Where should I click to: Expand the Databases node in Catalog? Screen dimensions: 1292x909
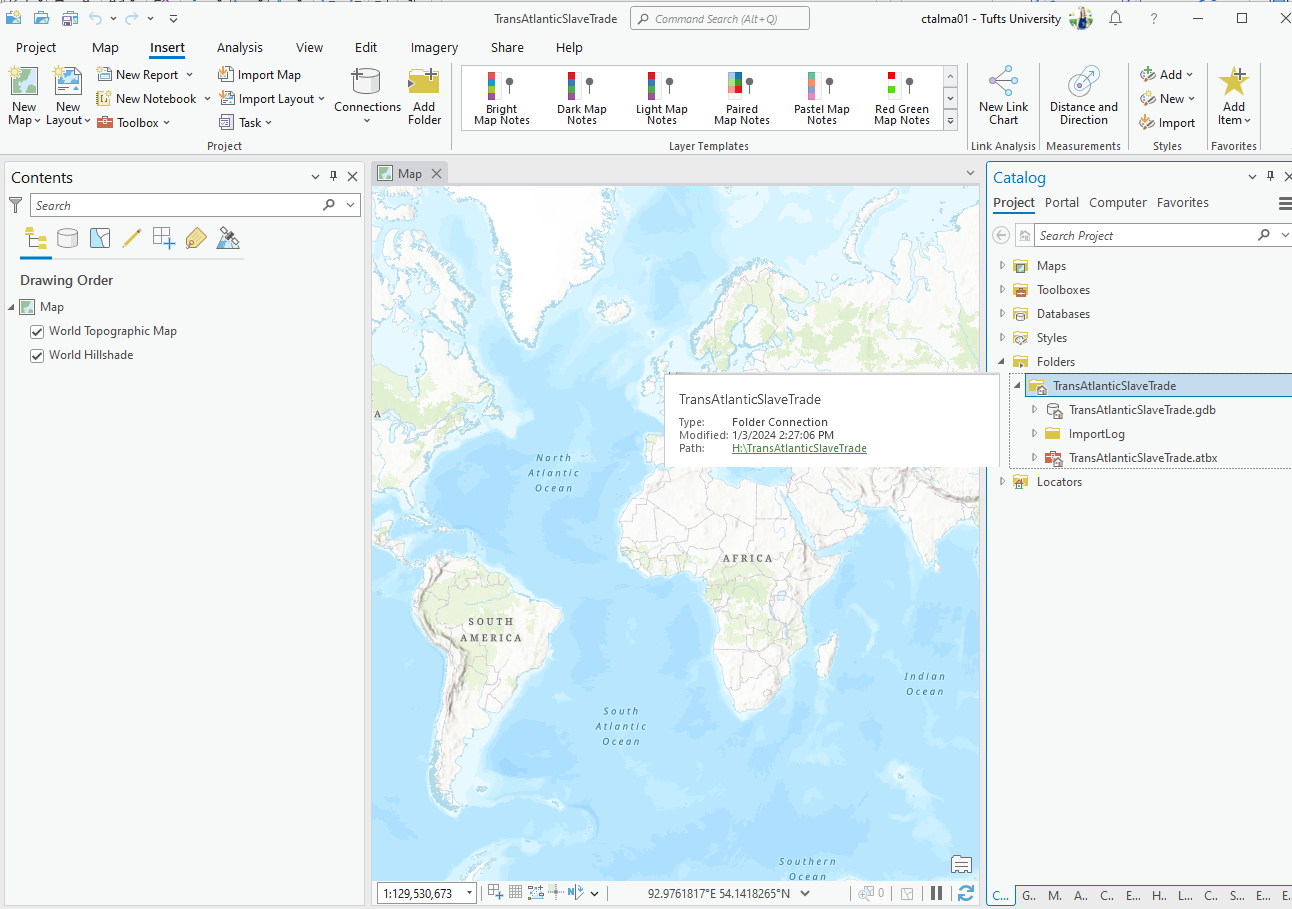1003,314
